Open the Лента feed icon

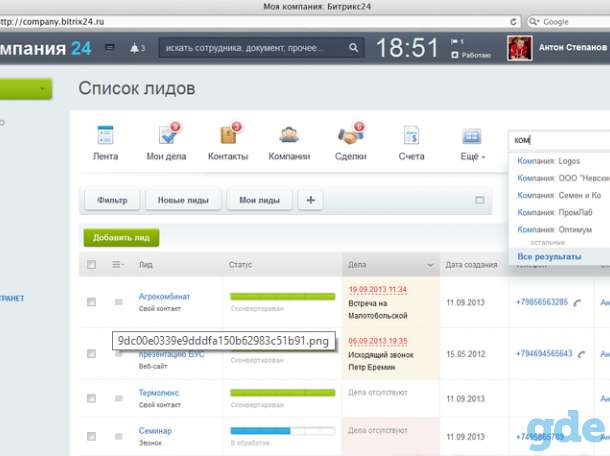click(105, 135)
